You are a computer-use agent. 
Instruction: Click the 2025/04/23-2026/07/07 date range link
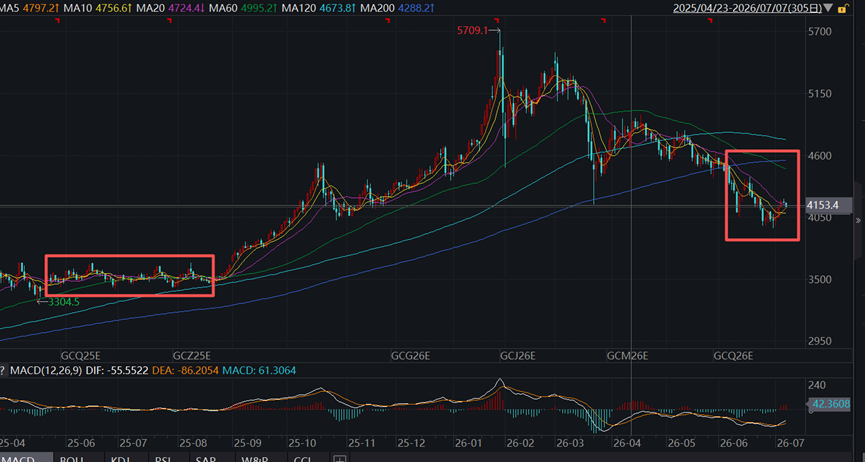[747, 8]
